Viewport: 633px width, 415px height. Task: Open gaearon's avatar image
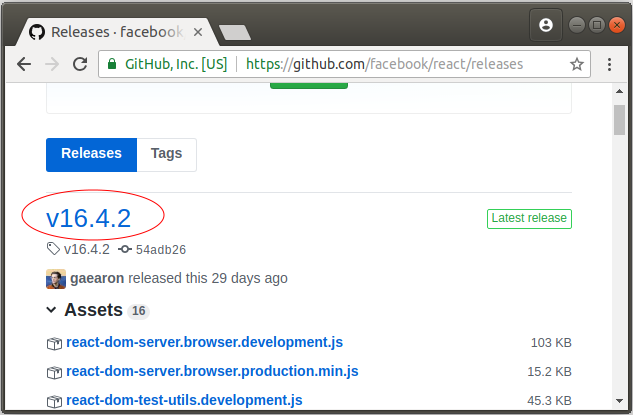(56, 279)
